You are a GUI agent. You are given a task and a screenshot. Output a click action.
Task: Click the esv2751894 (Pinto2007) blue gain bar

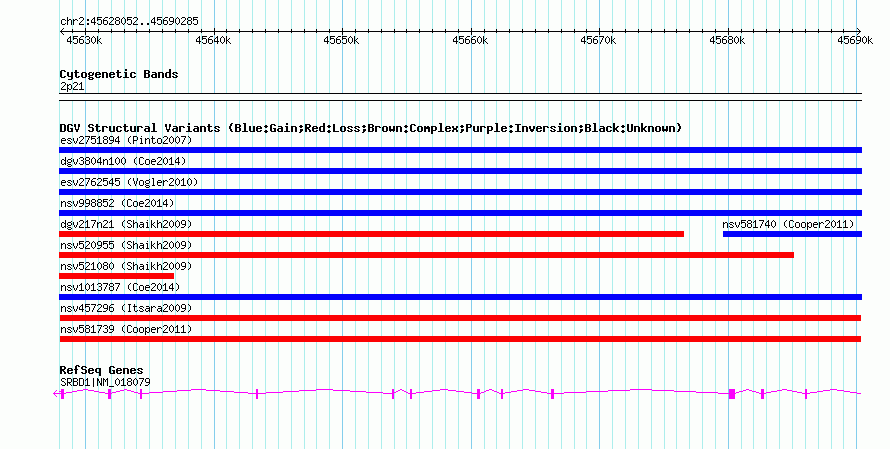pos(460,150)
